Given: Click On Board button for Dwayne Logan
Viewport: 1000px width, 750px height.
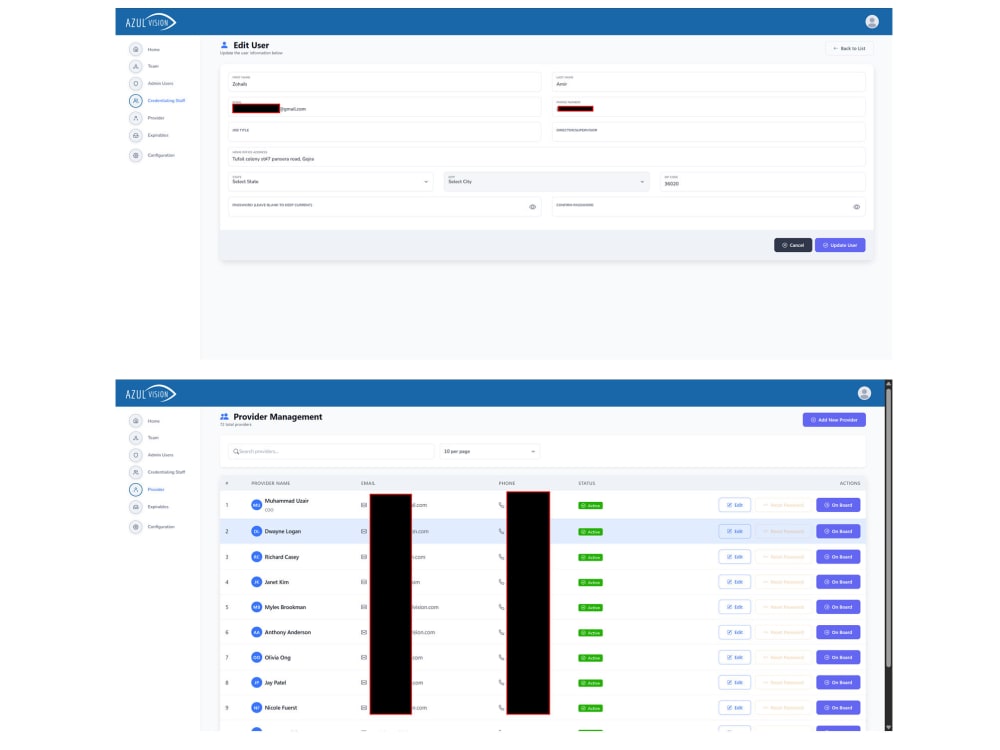Looking at the screenshot, I should 838,531.
